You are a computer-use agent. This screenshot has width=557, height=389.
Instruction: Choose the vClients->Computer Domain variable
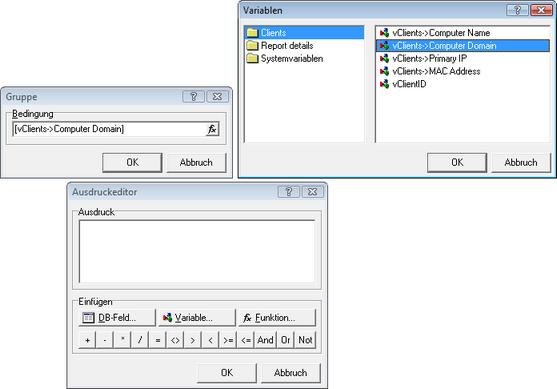[x=463, y=45]
